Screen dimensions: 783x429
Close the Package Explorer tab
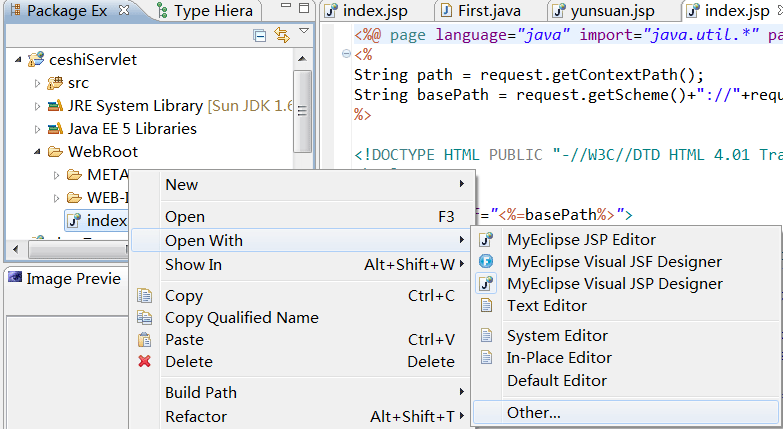[x=124, y=11]
